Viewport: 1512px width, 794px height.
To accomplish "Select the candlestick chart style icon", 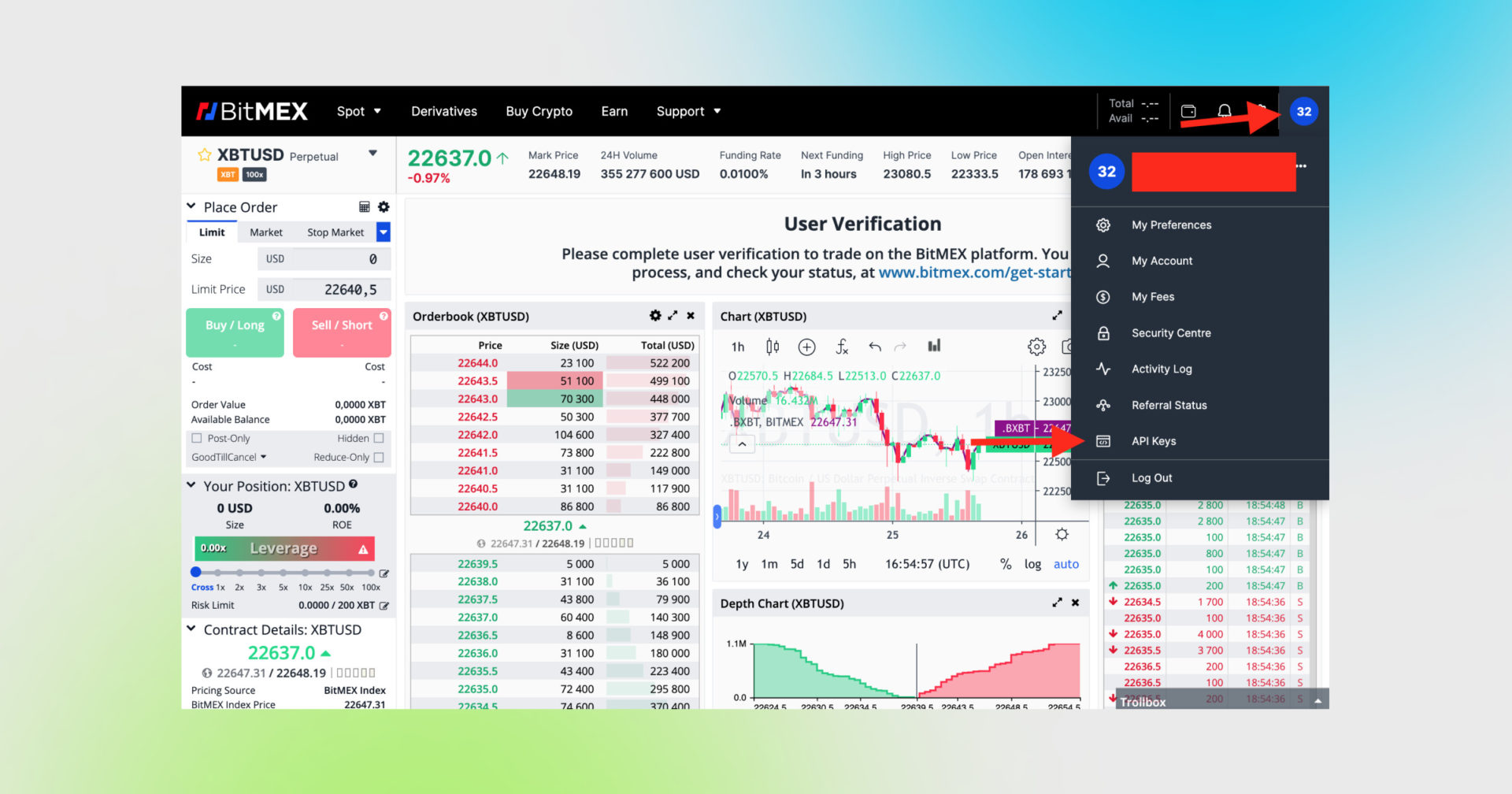I will pyautogui.click(x=772, y=347).
